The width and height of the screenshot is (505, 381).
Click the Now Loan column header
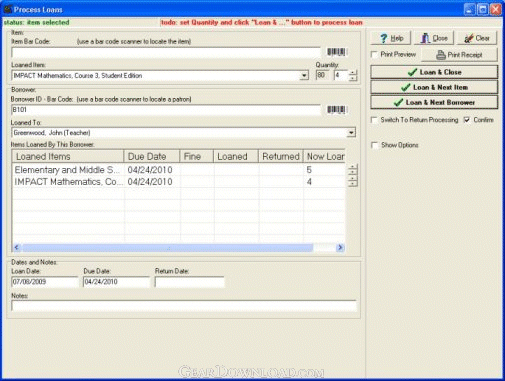pyautogui.click(x=324, y=156)
